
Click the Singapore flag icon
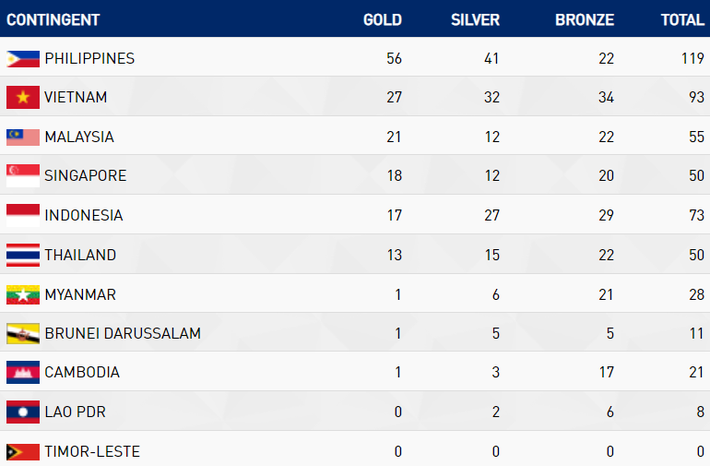coord(22,176)
